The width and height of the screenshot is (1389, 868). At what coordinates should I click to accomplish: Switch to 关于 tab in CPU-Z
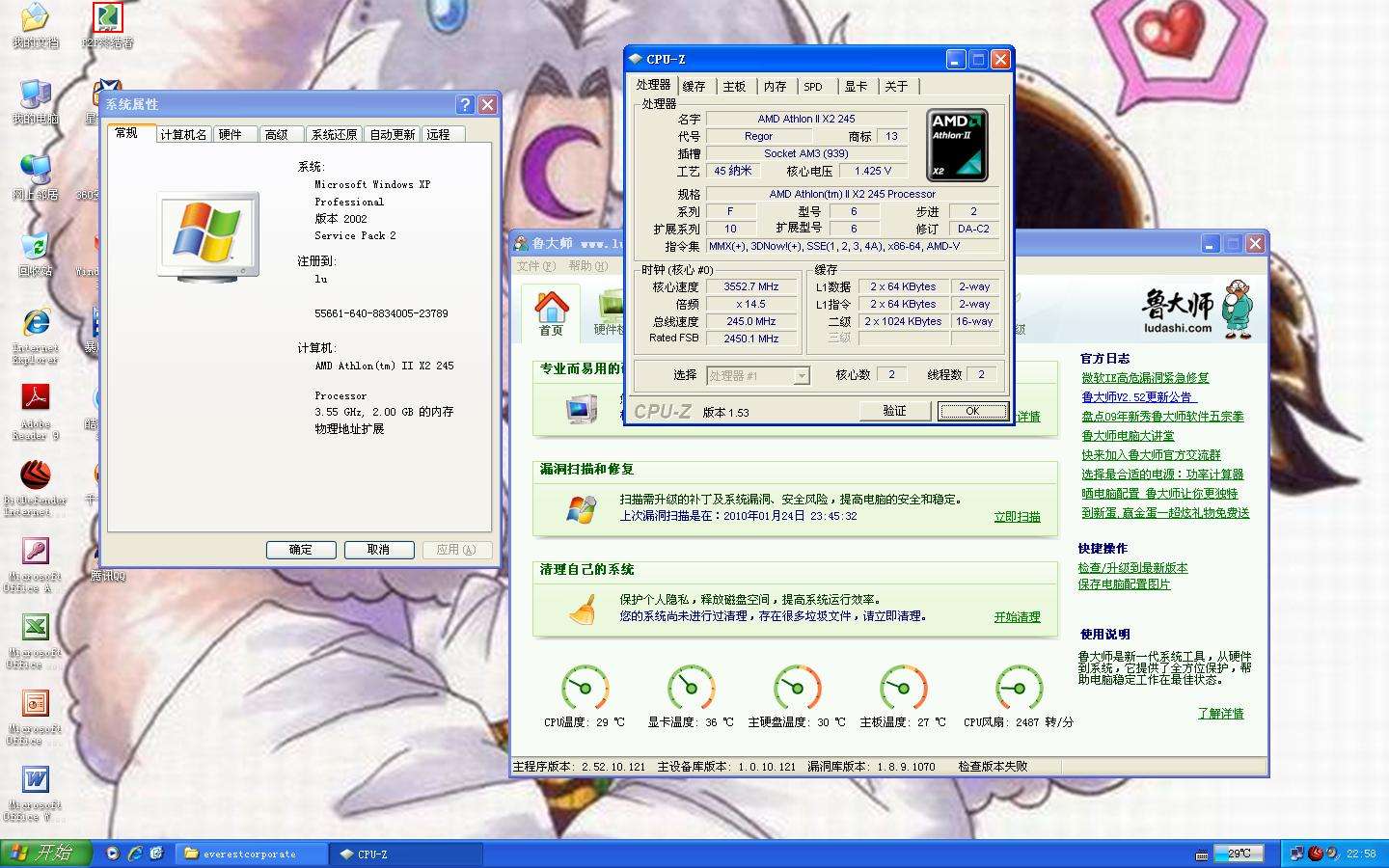(897, 87)
